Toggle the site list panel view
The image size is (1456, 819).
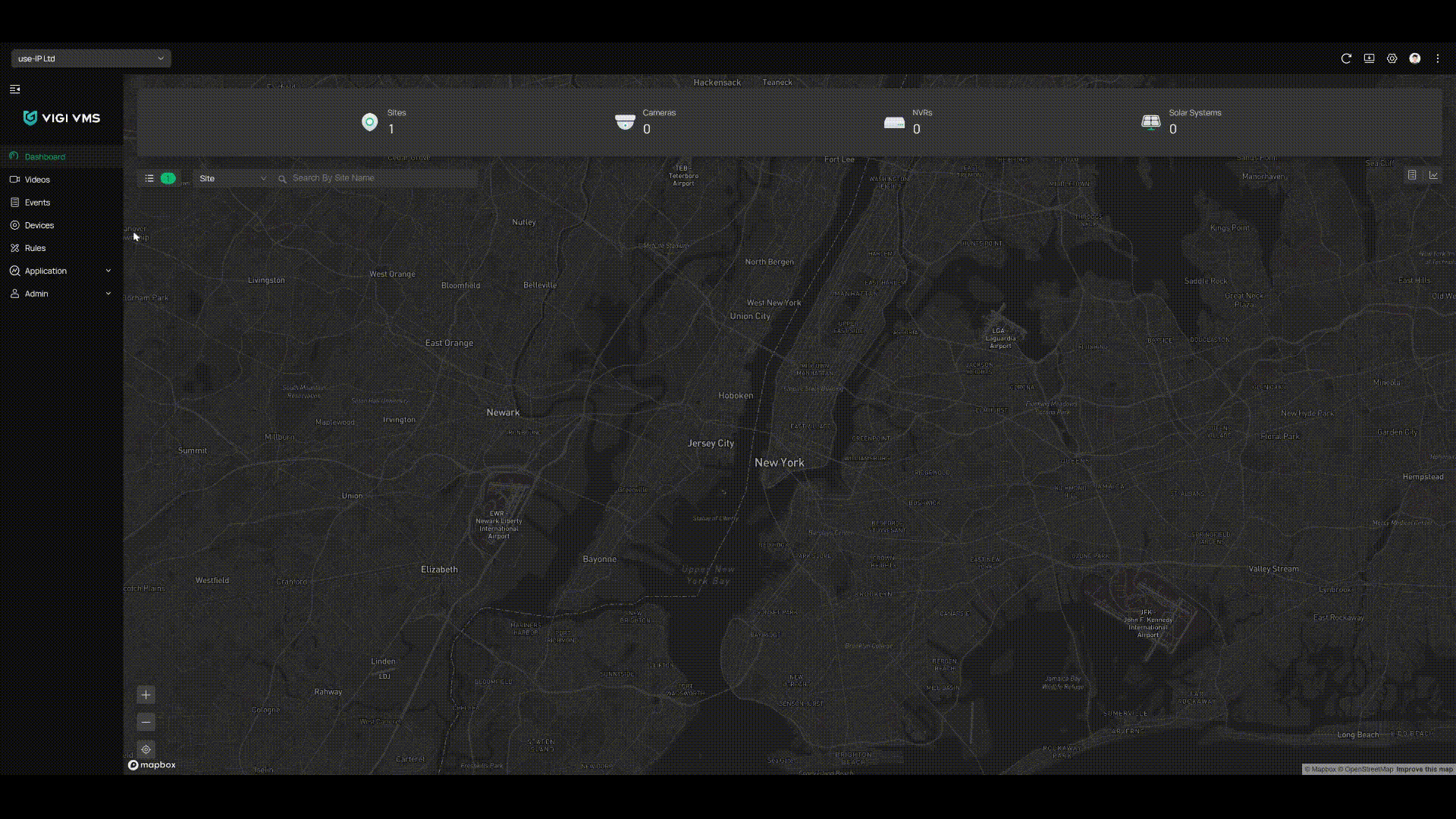[149, 178]
